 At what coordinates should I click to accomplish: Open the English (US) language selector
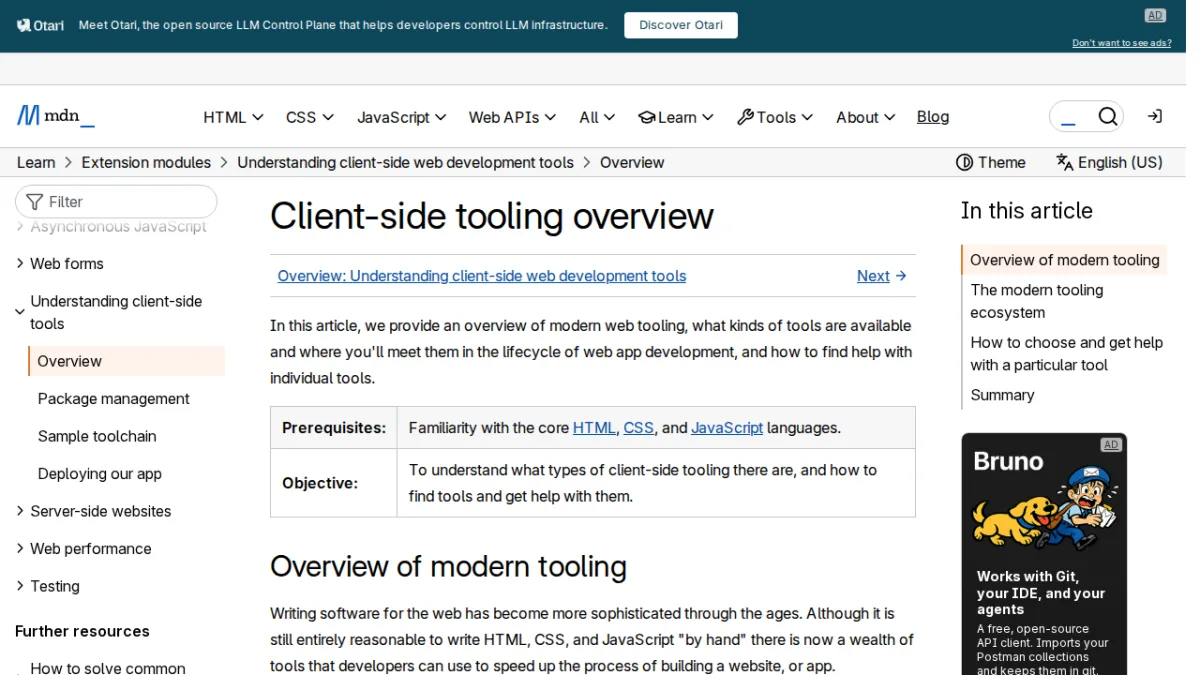pyautogui.click(x=1110, y=162)
